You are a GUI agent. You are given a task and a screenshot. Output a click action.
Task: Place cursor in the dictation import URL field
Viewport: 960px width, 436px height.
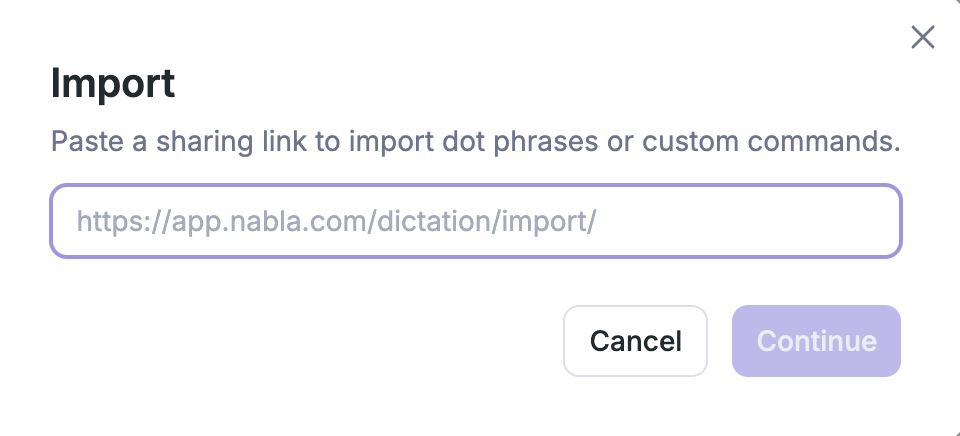tap(476, 221)
